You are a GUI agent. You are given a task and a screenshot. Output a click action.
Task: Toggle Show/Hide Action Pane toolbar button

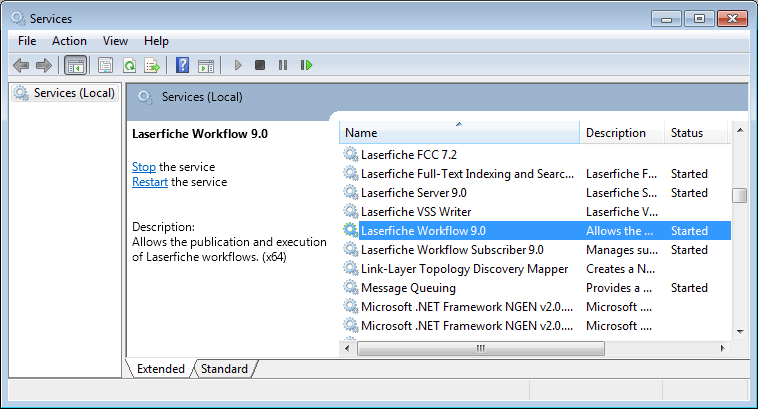tap(205, 65)
